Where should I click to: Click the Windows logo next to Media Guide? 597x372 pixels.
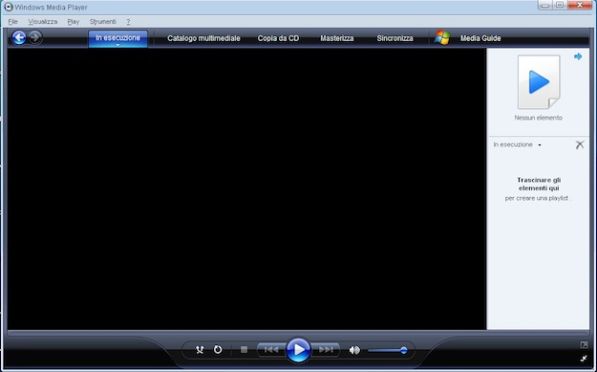[442, 38]
